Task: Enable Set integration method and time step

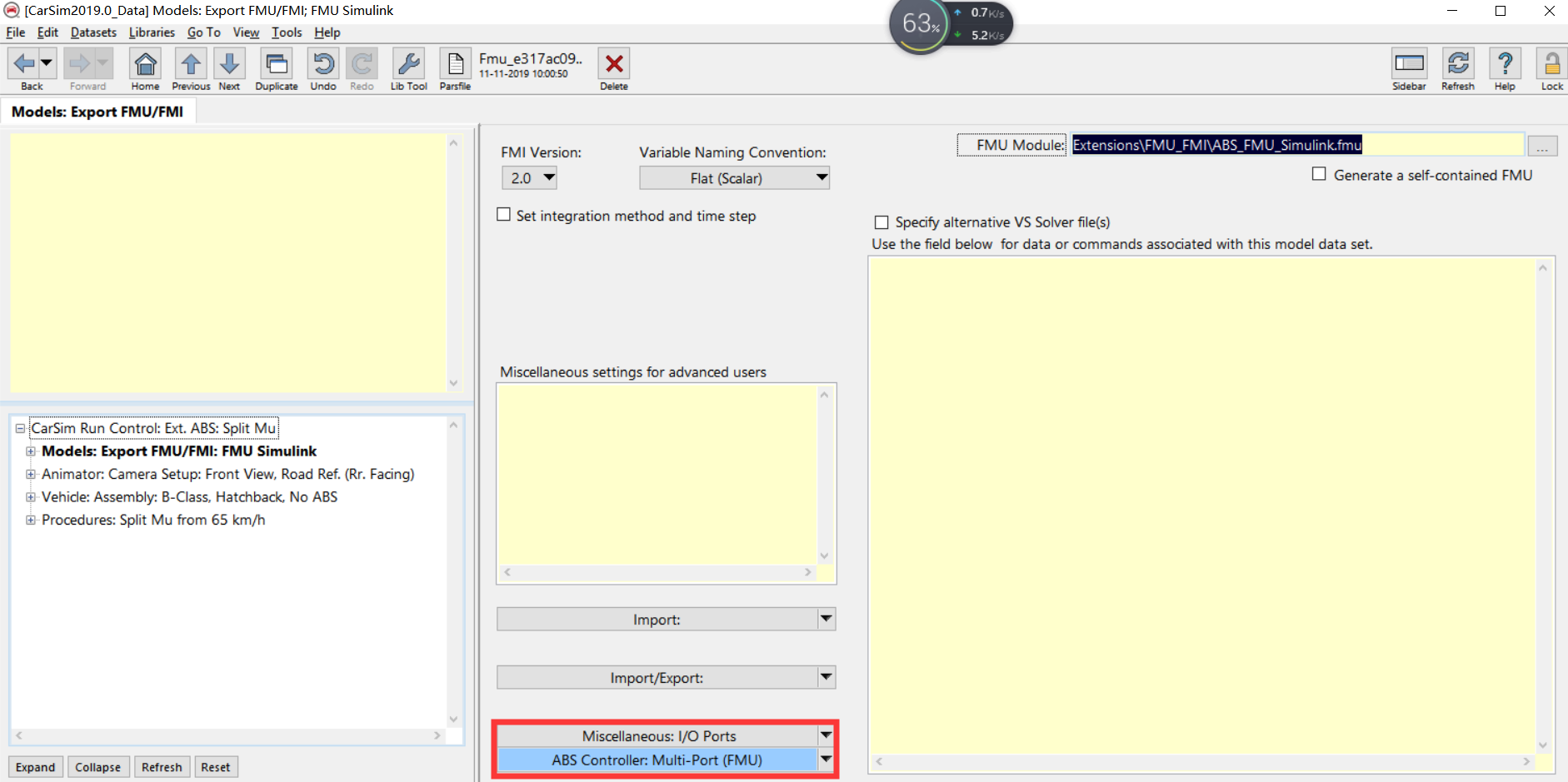Action: click(x=503, y=215)
